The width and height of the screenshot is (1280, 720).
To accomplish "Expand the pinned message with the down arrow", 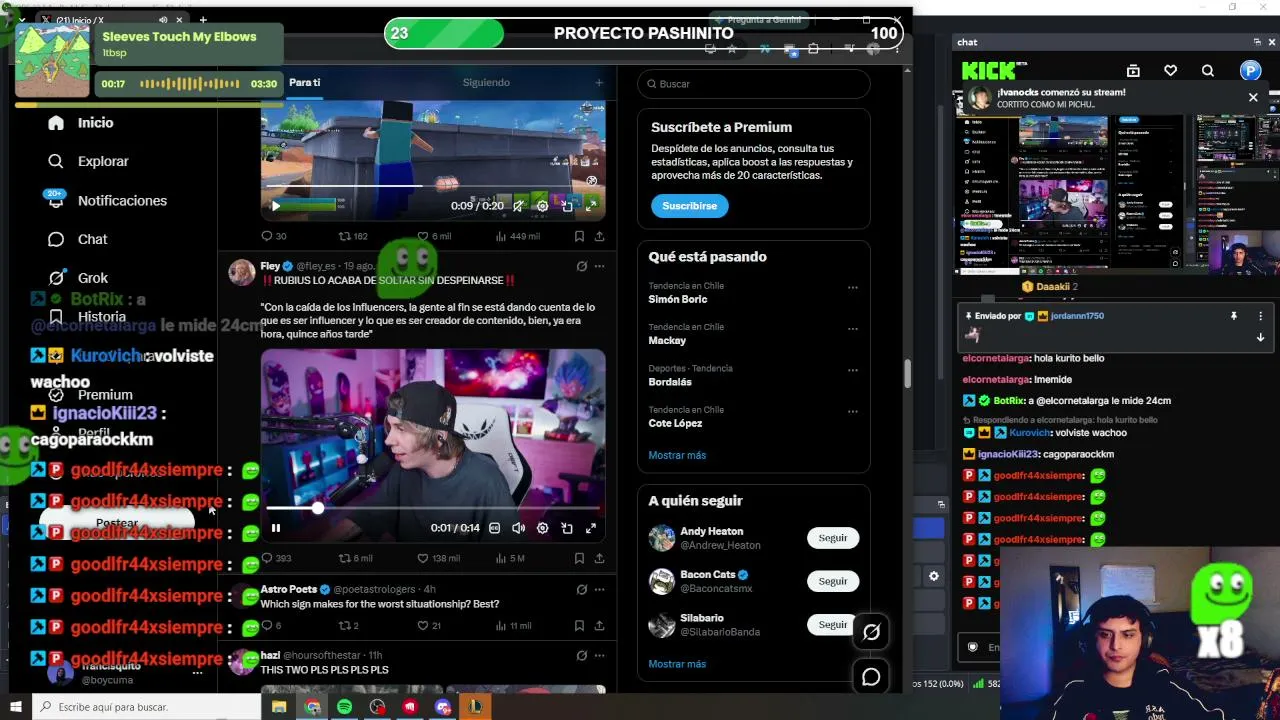I will pyautogui.click(x=1260, y=338).
